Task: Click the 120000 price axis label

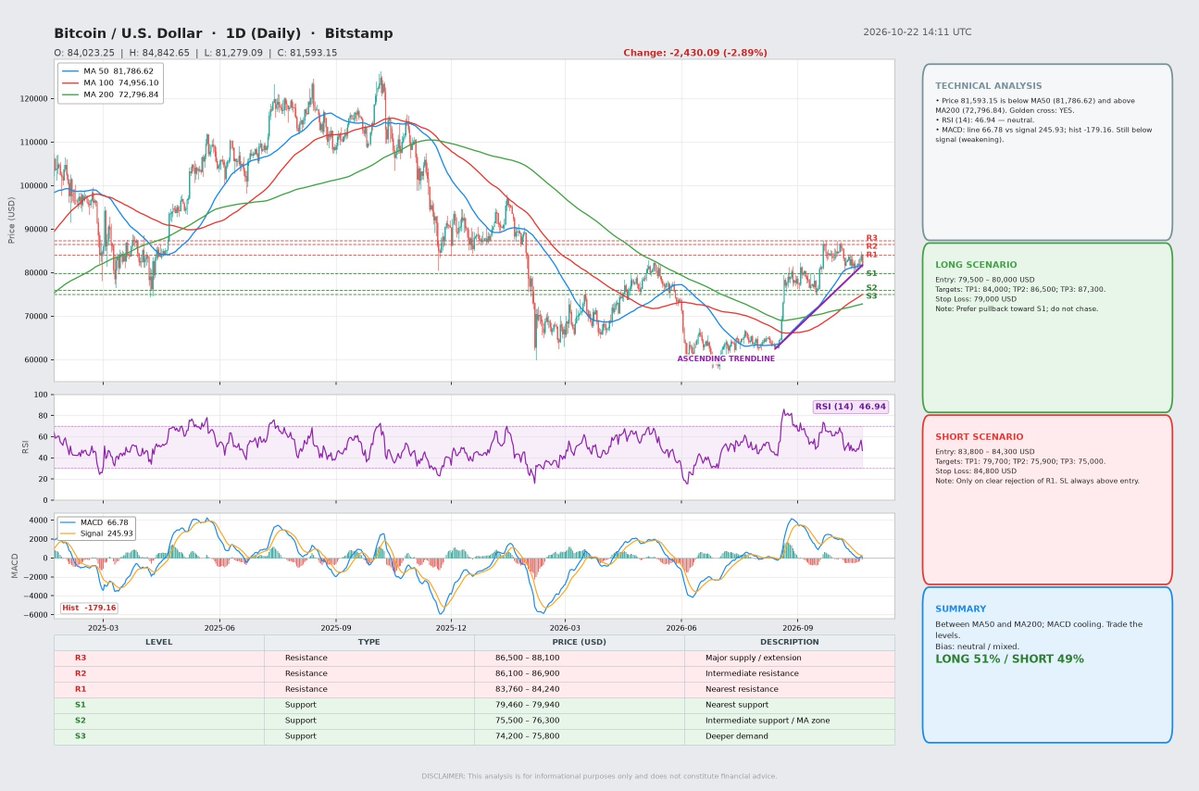Action: coord(34,99)
